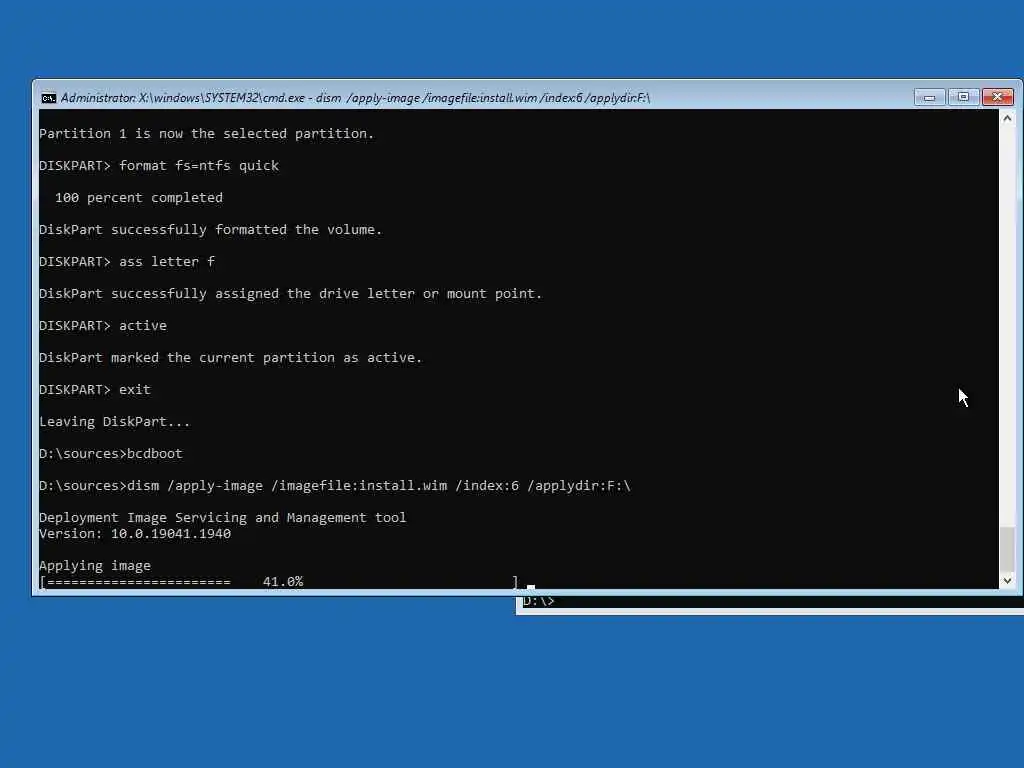The width and height of the screenshot is (1024, 768).
Task: Click the 'ass letter f' command line
Action: [x=127, y=261]
